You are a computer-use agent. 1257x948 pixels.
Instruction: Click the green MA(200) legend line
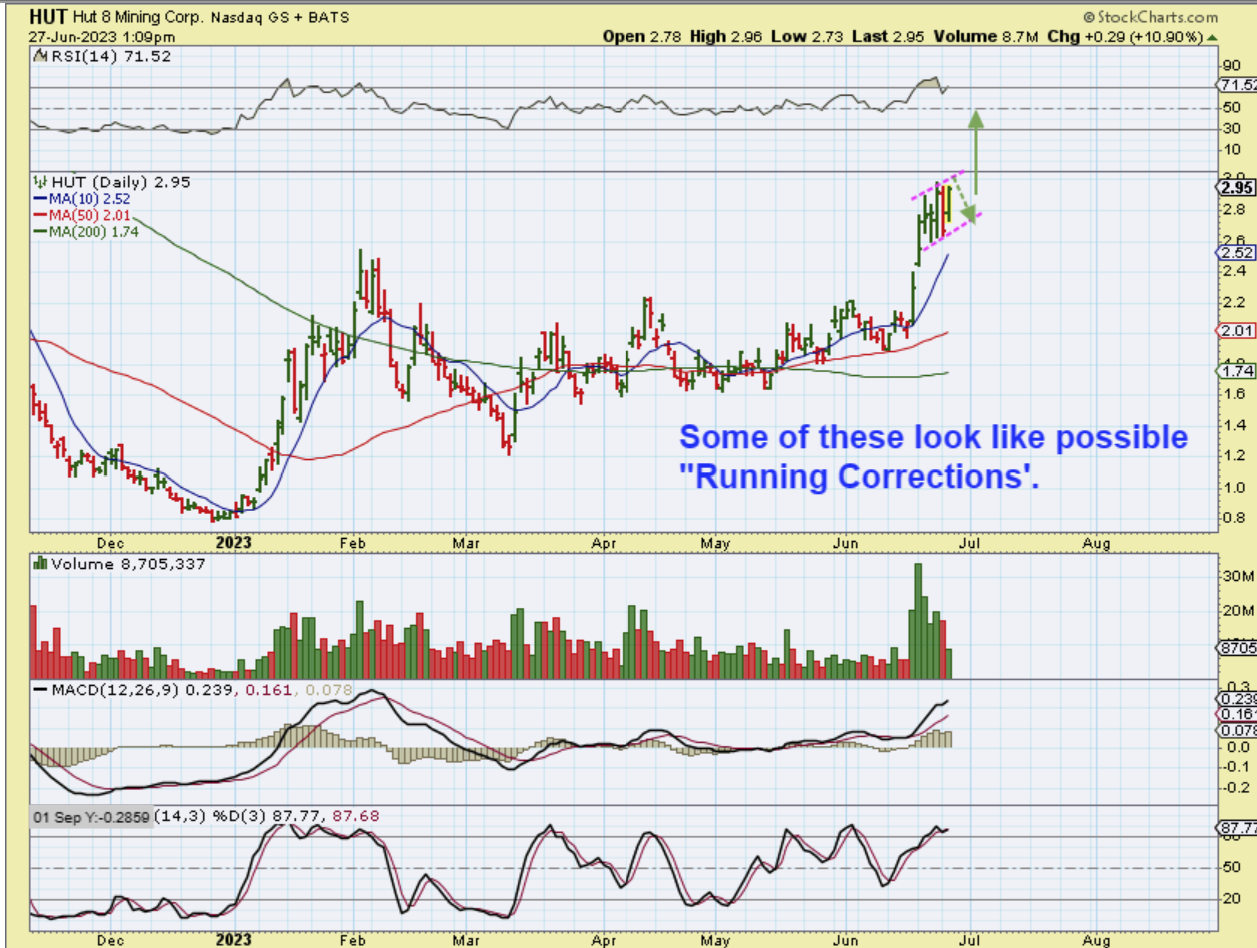coord(40,230)
